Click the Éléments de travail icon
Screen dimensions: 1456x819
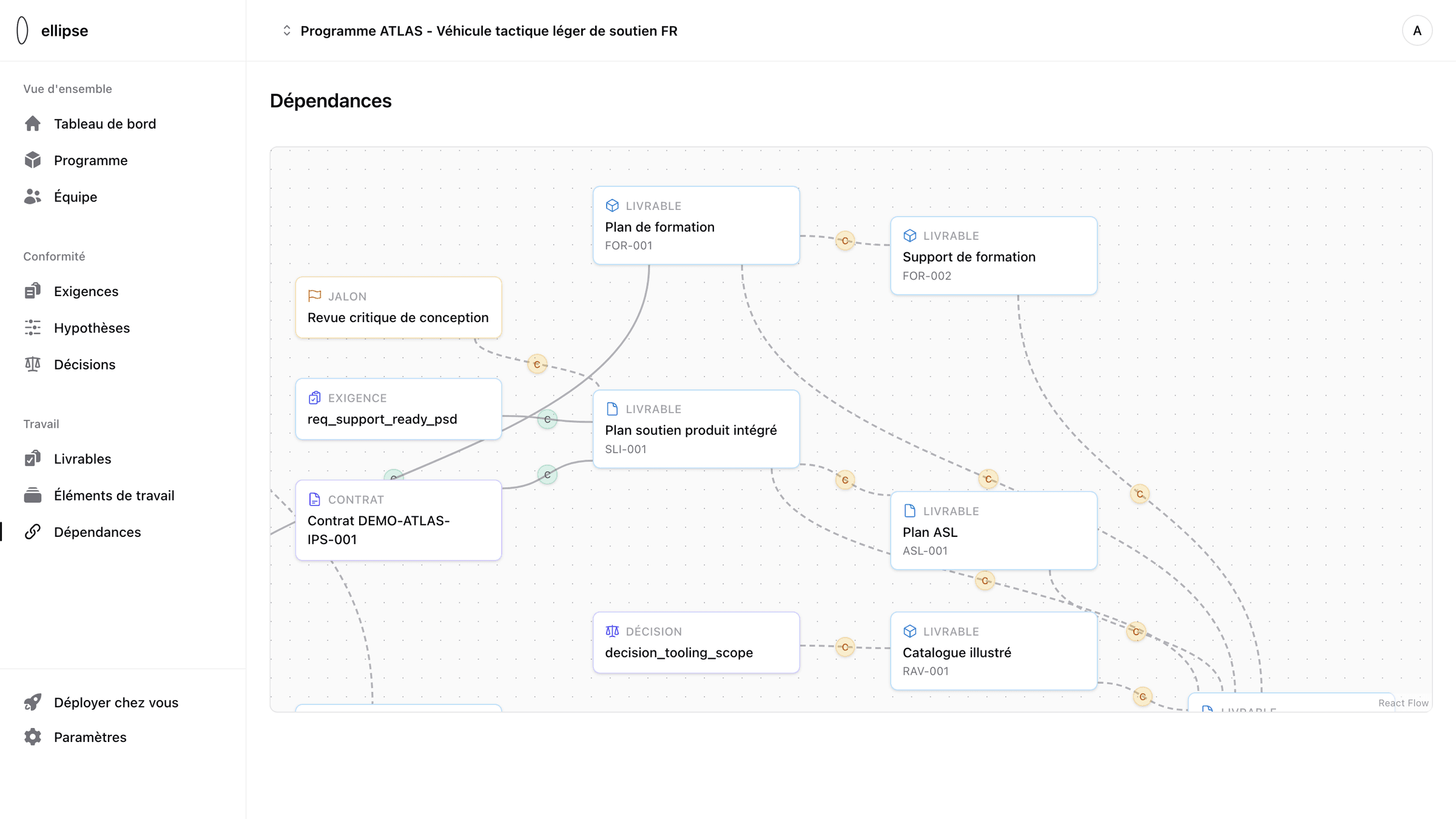(33, 495)
